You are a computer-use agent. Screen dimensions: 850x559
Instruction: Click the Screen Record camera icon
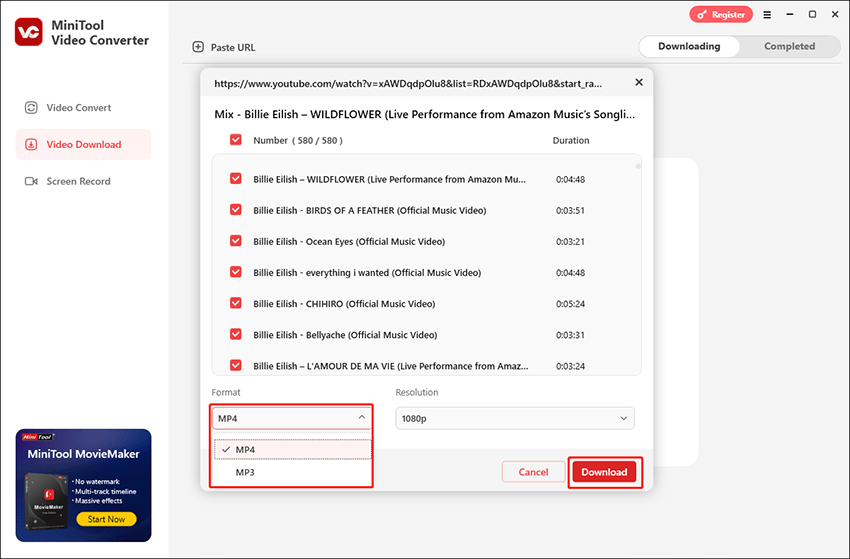(31, 181)
